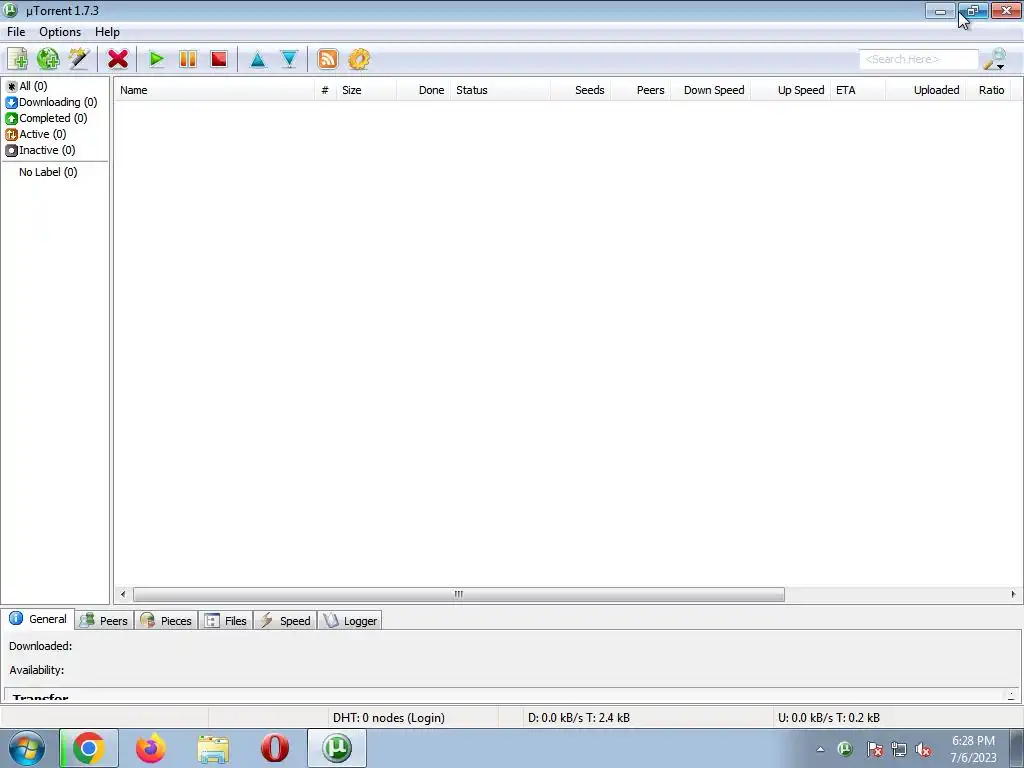Open Preferences gear icon in toolbar
Viewport: 1024px width, 768px height.
(359, 59)
